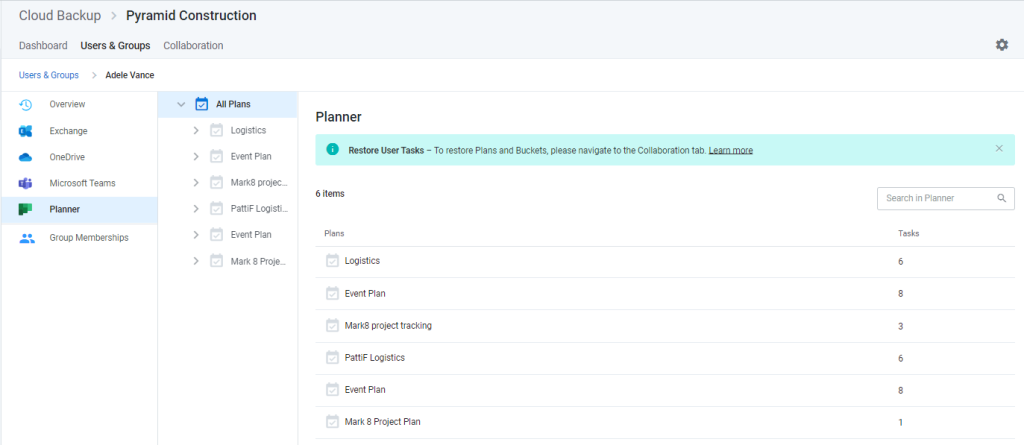The image size is (1024, 445).
Task: Expand the Logistics node in tree
Action: pos(196,131)
